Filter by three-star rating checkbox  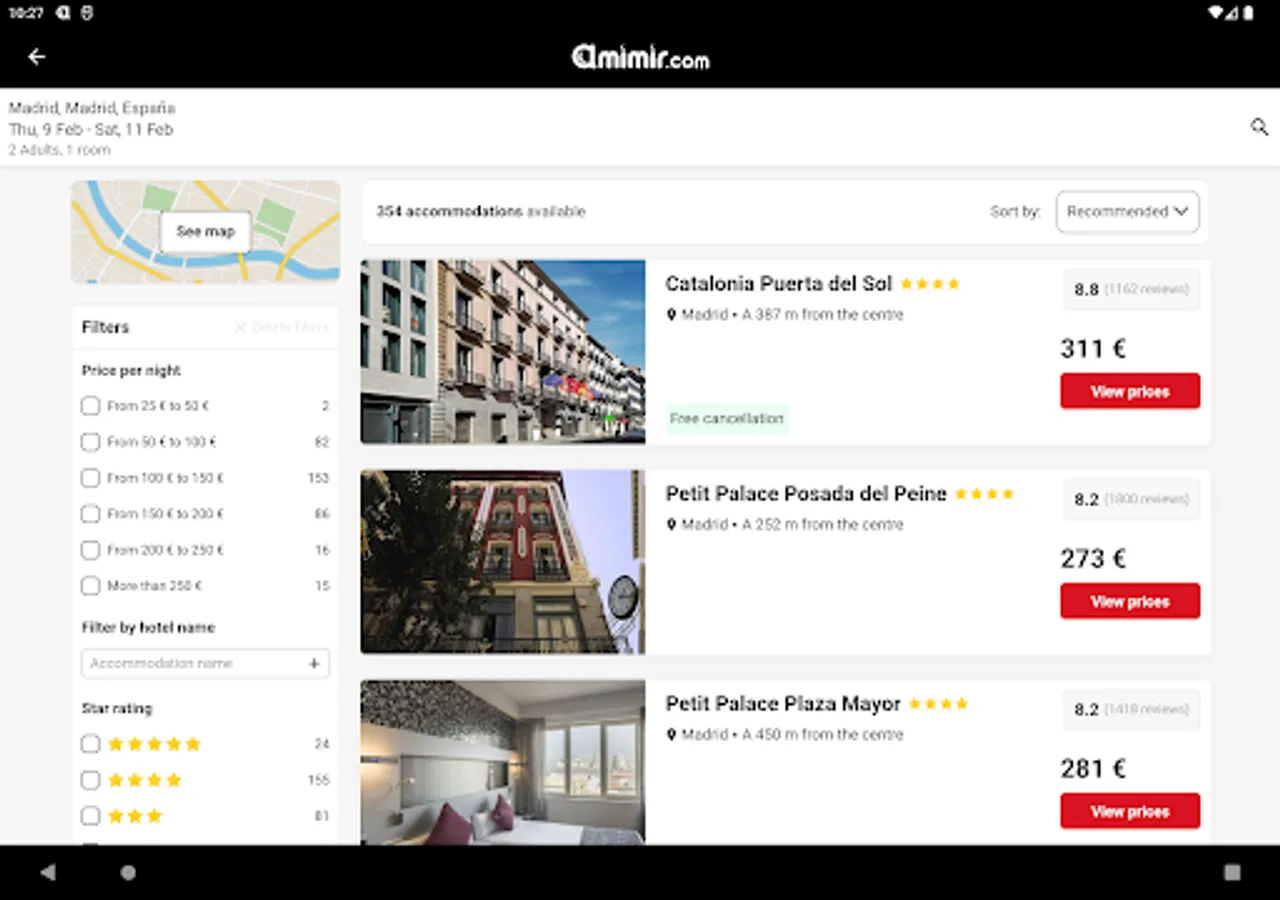[x=90, y=816]
